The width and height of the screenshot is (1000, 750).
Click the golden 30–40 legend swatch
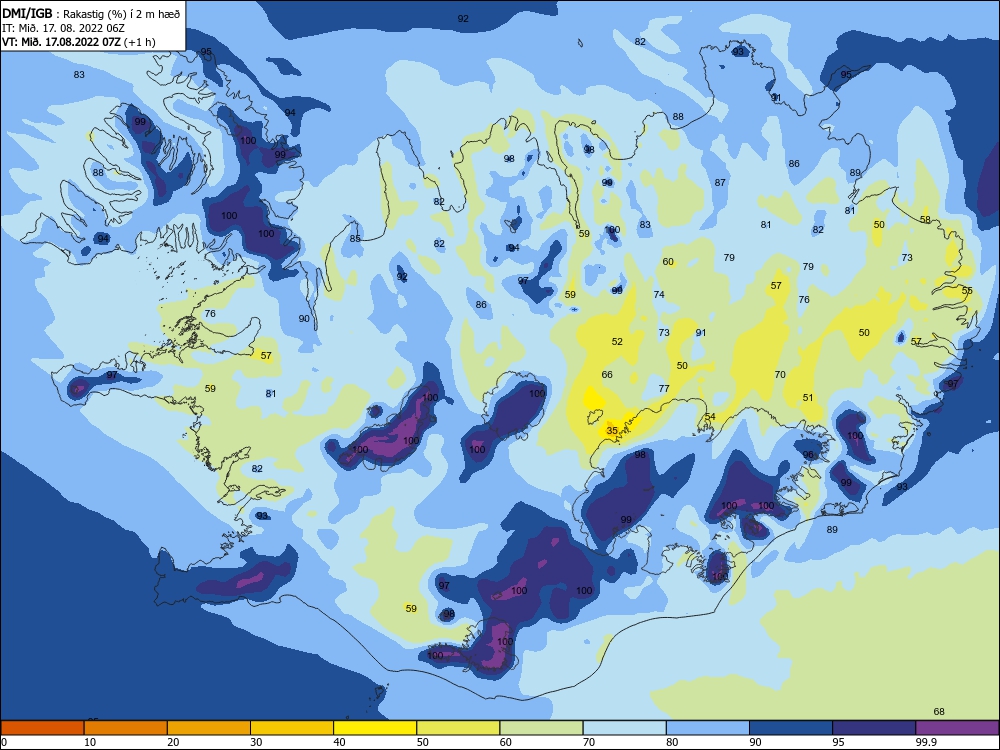[x=292, y=728]
